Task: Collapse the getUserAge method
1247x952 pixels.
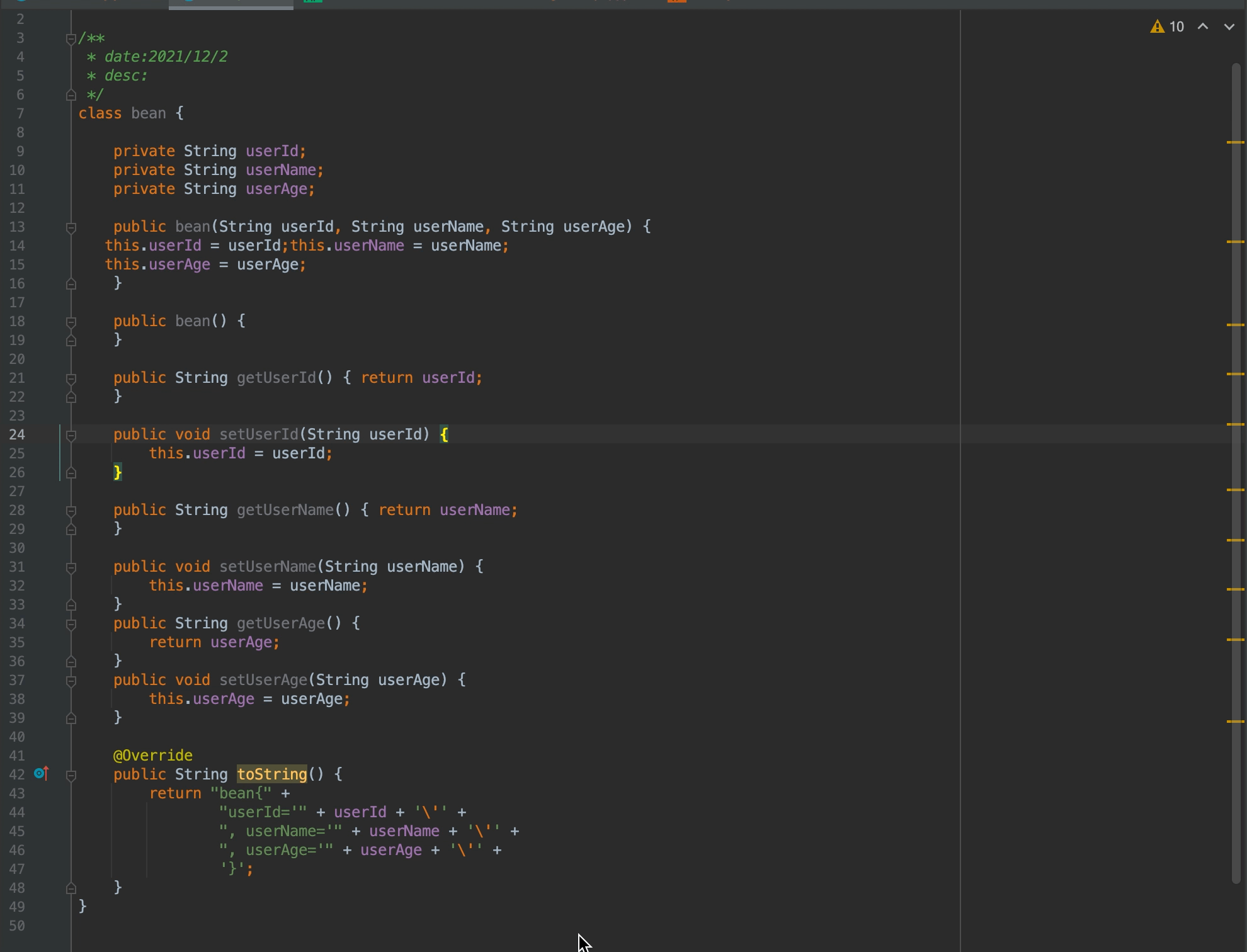Action: coord(71,624)
